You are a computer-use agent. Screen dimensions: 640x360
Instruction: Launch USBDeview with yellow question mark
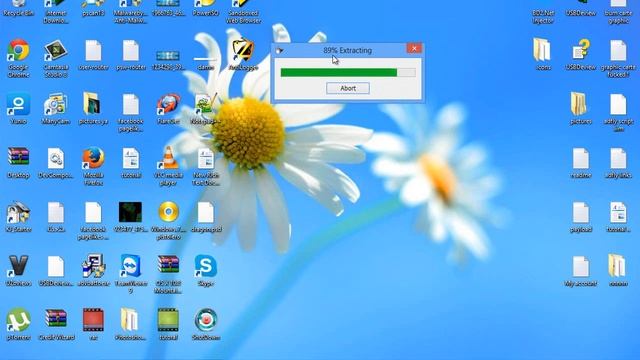[x=580, y=55]
